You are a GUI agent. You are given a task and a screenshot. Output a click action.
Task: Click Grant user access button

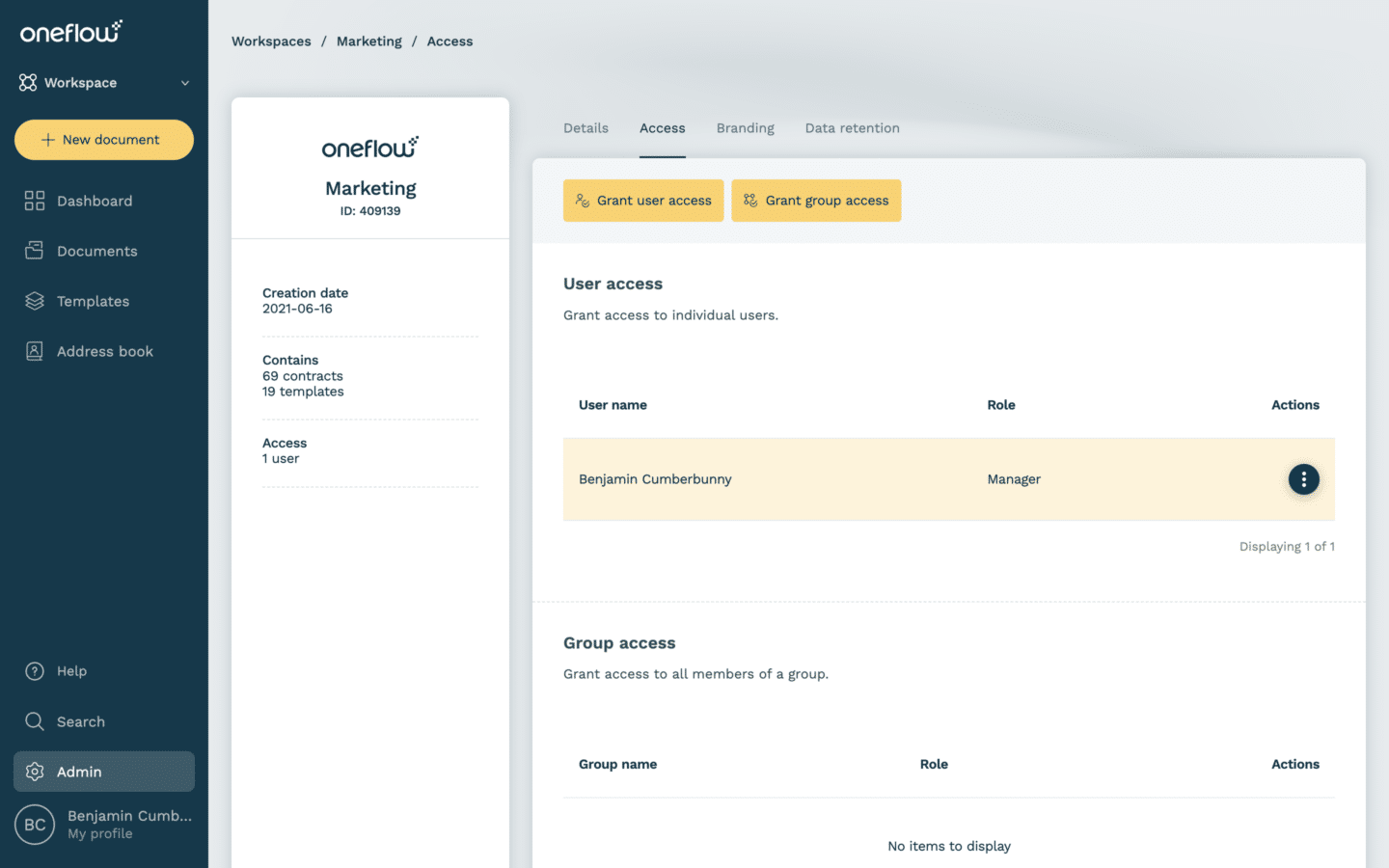click(x=643, y=201)
